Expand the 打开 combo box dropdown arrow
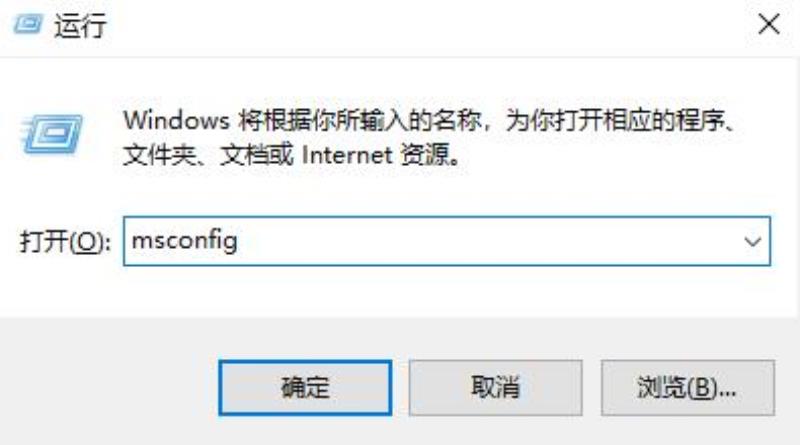Screen dimensions: 800x445 (753, 241)
